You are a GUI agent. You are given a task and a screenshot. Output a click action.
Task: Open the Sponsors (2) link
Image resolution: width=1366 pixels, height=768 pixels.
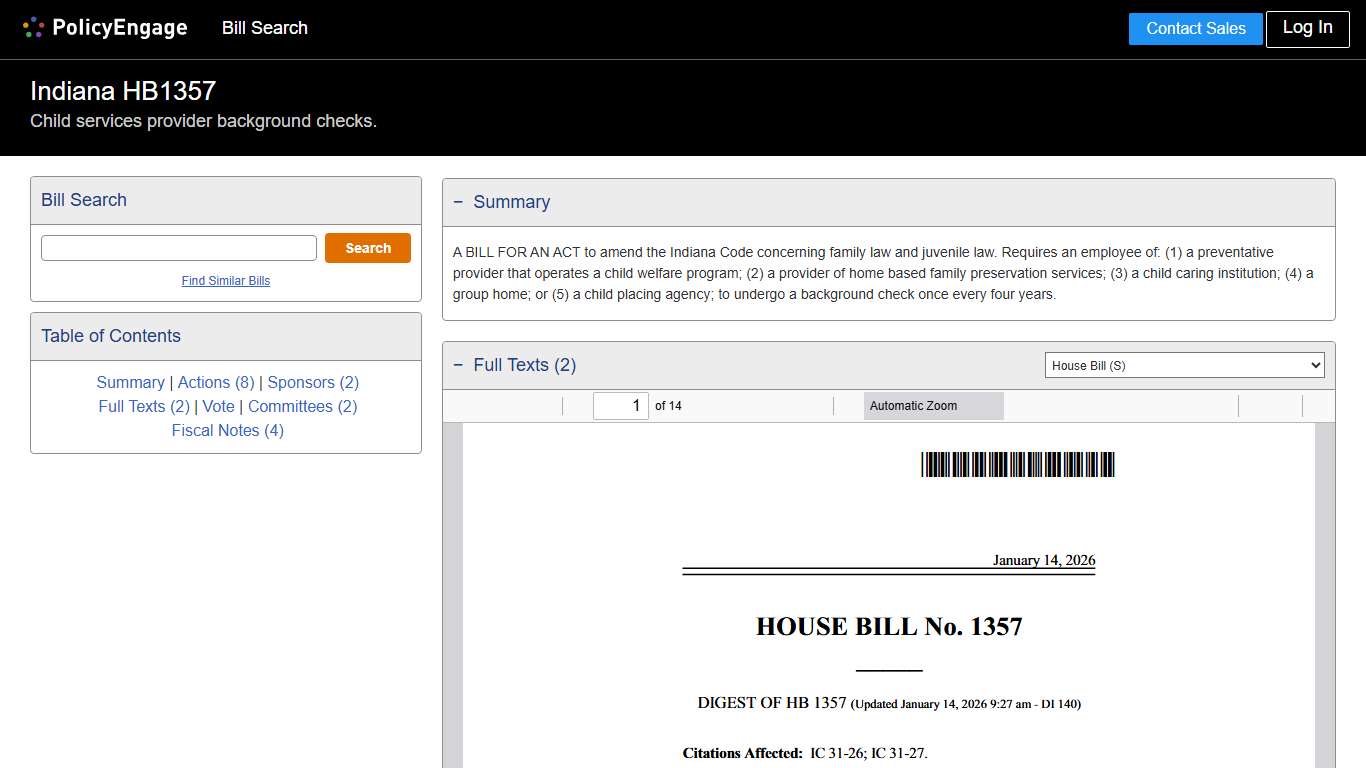tap(312, 382)
